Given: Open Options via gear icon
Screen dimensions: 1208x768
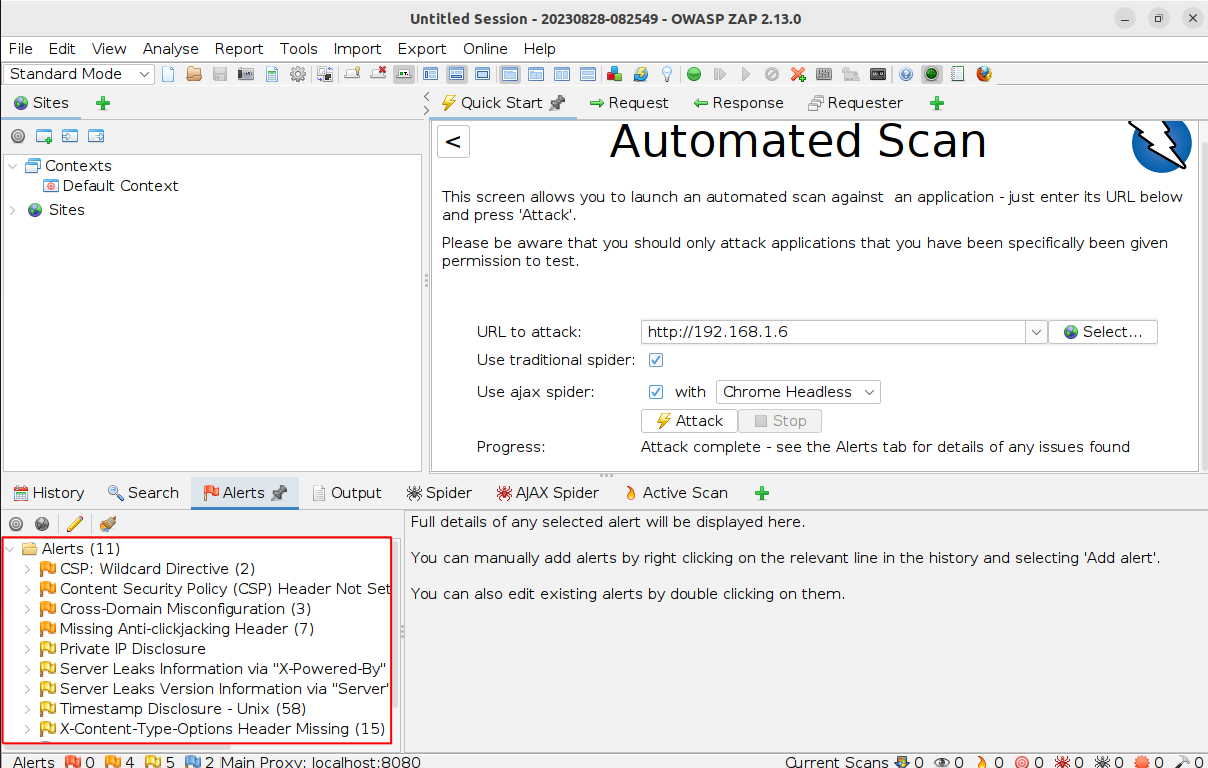Looking at the screenshot, I should coord(298,74).
